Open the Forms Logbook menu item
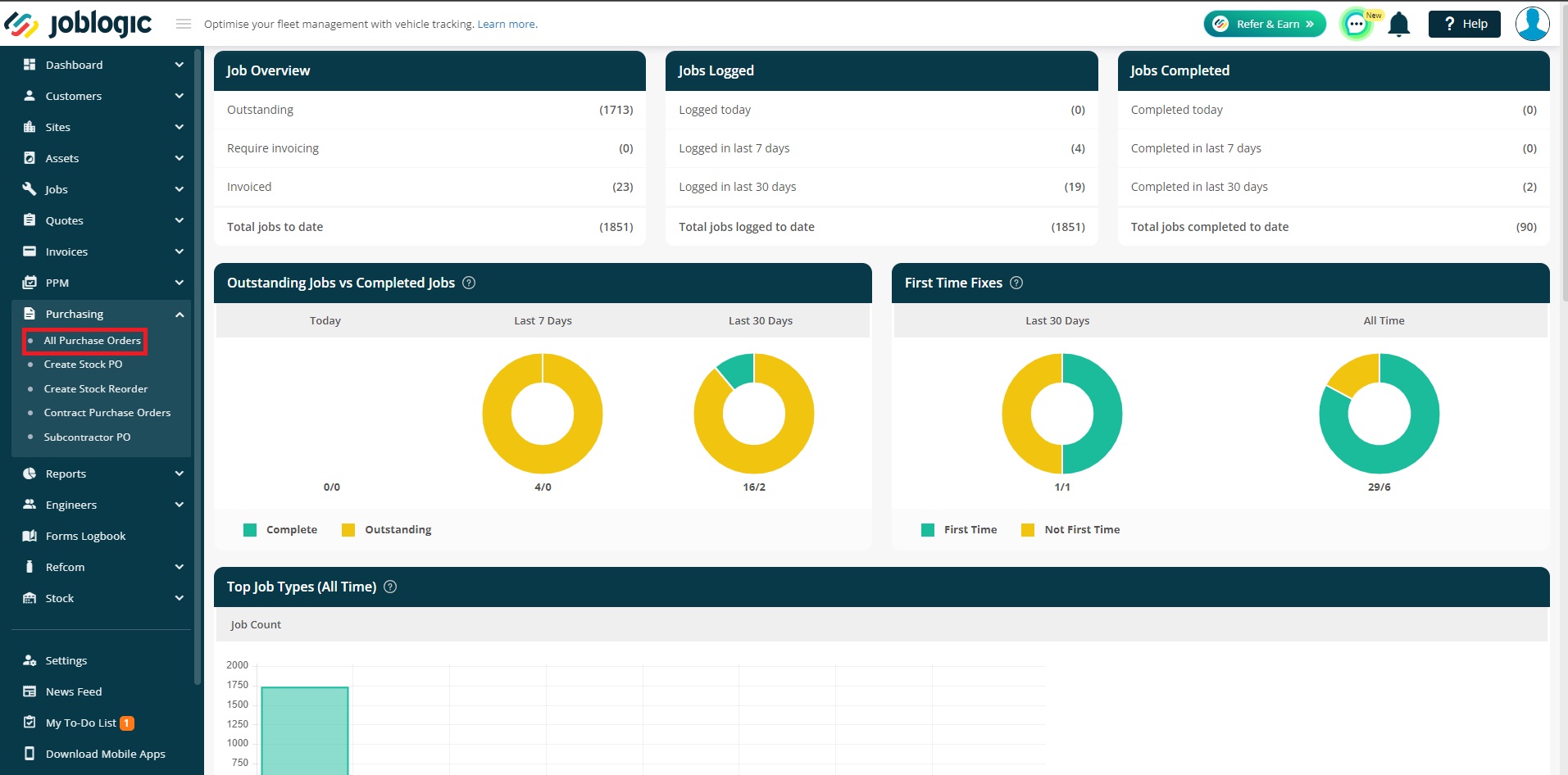 [85, 536]
